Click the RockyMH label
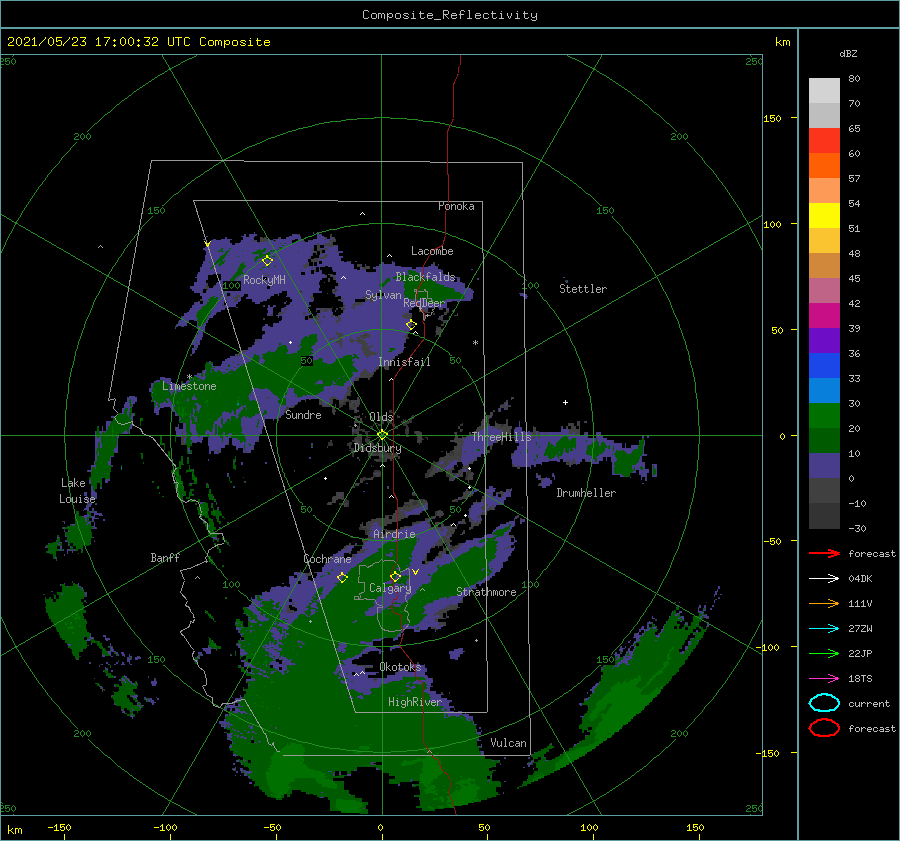 pyautogui.click(x=264, y=280)
